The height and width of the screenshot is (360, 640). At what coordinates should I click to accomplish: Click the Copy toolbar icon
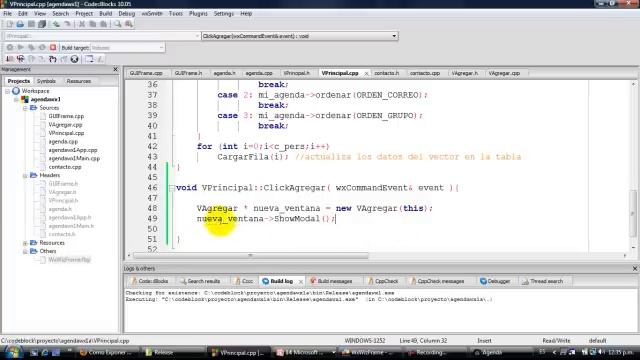93,24
